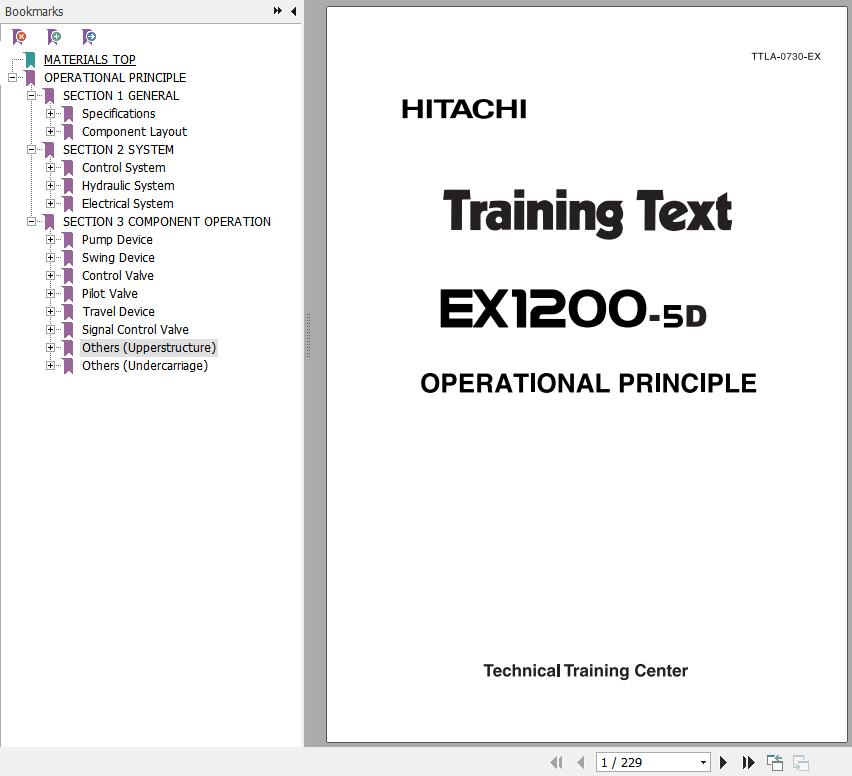Click the delete bookmark icon

(x=19, y=37)
